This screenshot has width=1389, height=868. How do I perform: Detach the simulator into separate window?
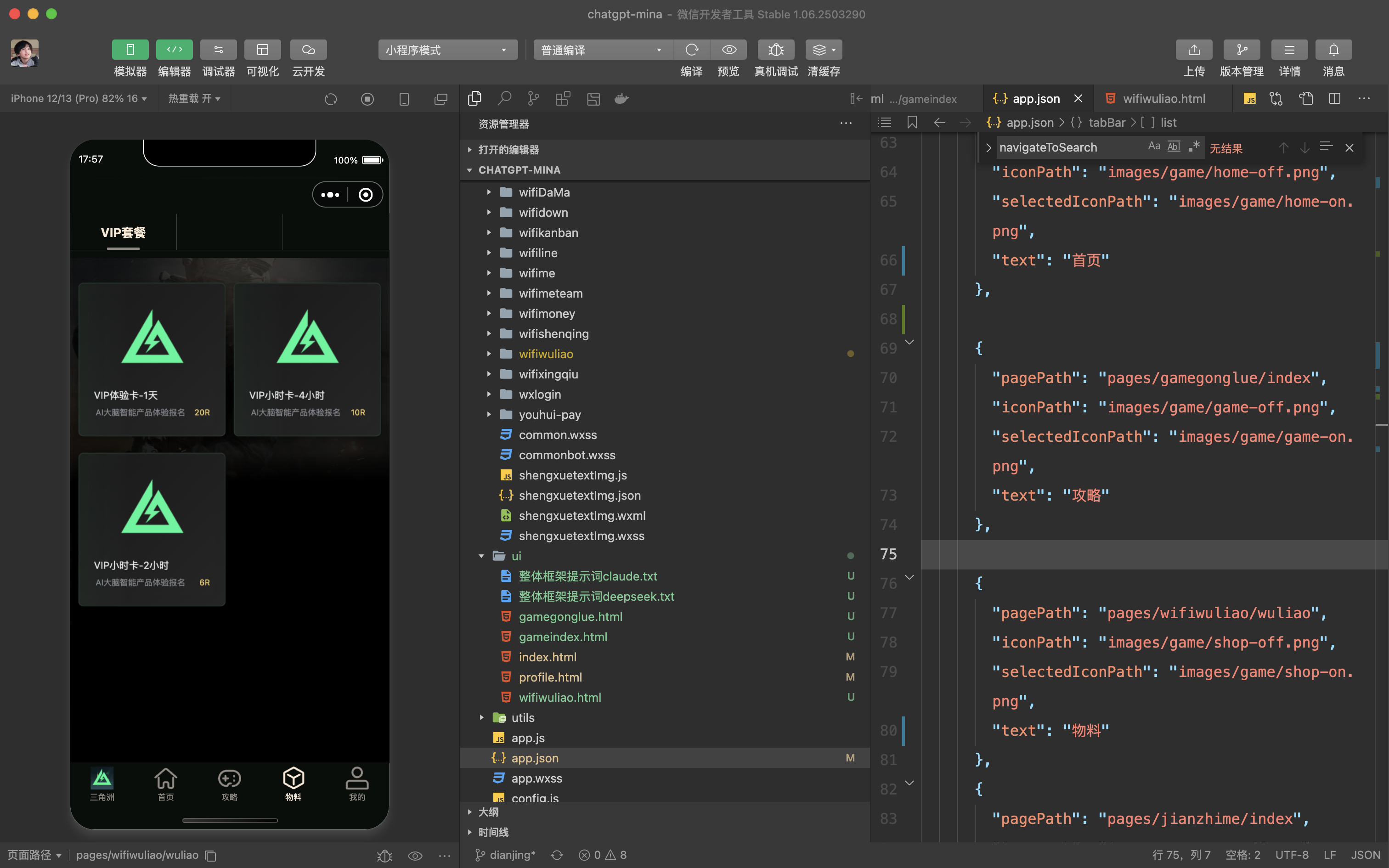coord(441,99)
